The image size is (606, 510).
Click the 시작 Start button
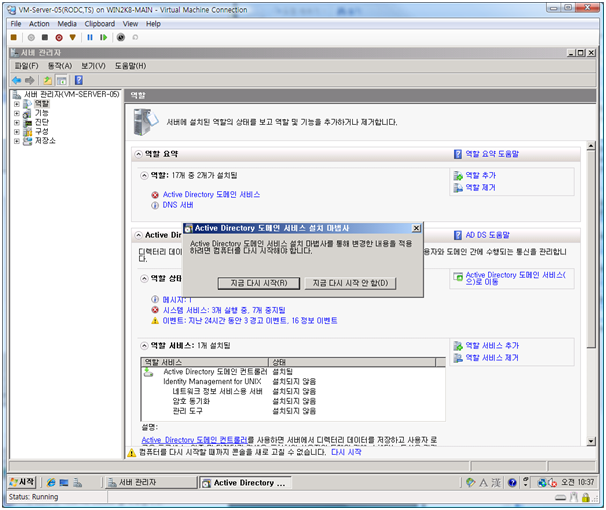pyautogui.click(x=22, y=482)
